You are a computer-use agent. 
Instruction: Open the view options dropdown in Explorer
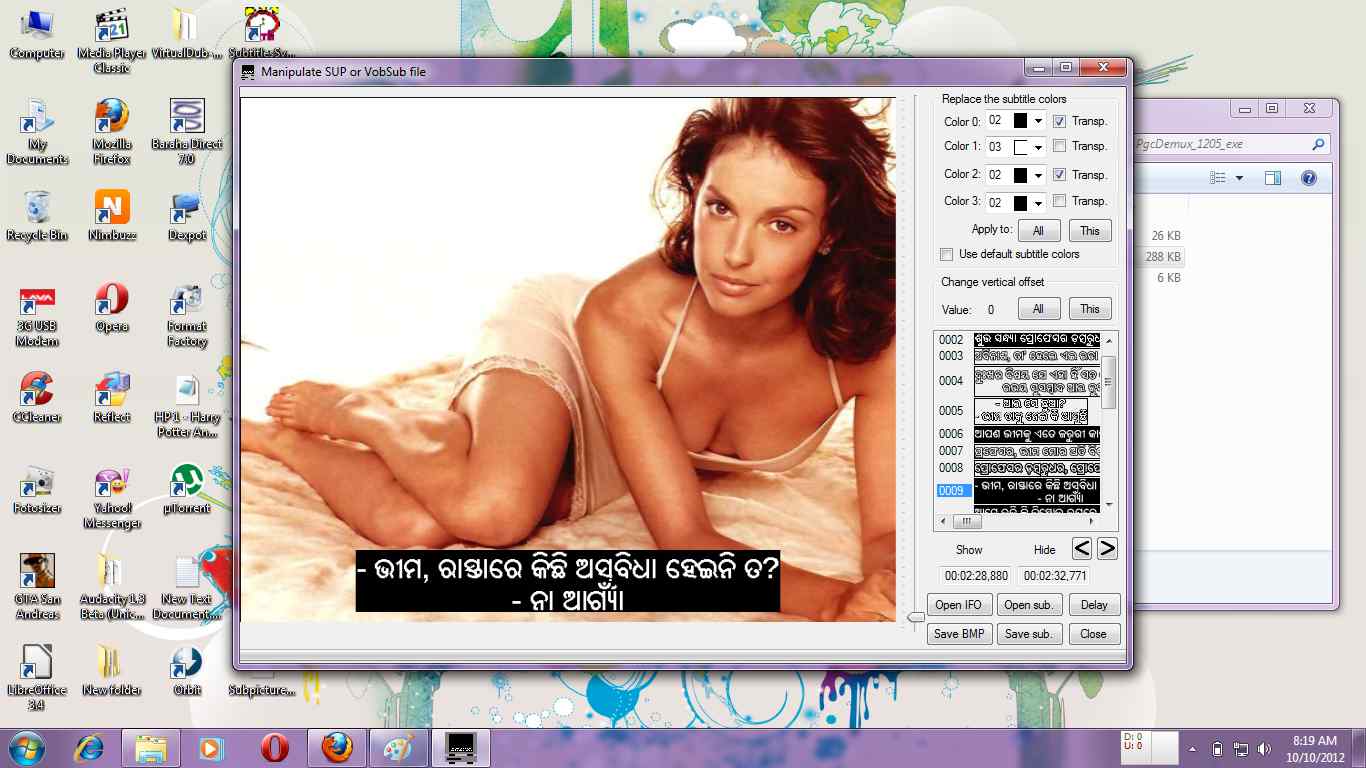pyautogui.click(x=1239, y=178)
